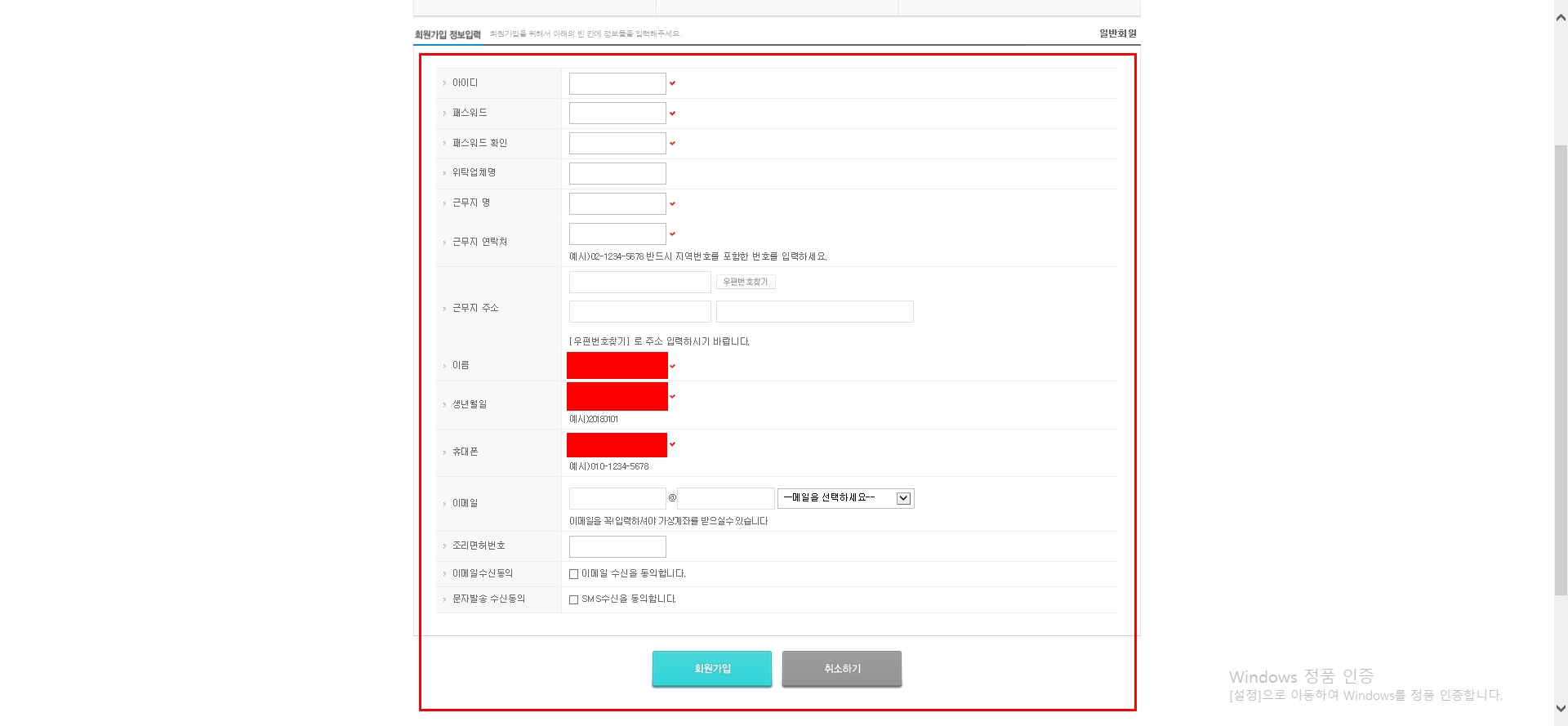Image resolution: width=1568 pixels, height=726 pixels.
Task: Click the wide detailed address field
Action: click(x=815, y=311)
